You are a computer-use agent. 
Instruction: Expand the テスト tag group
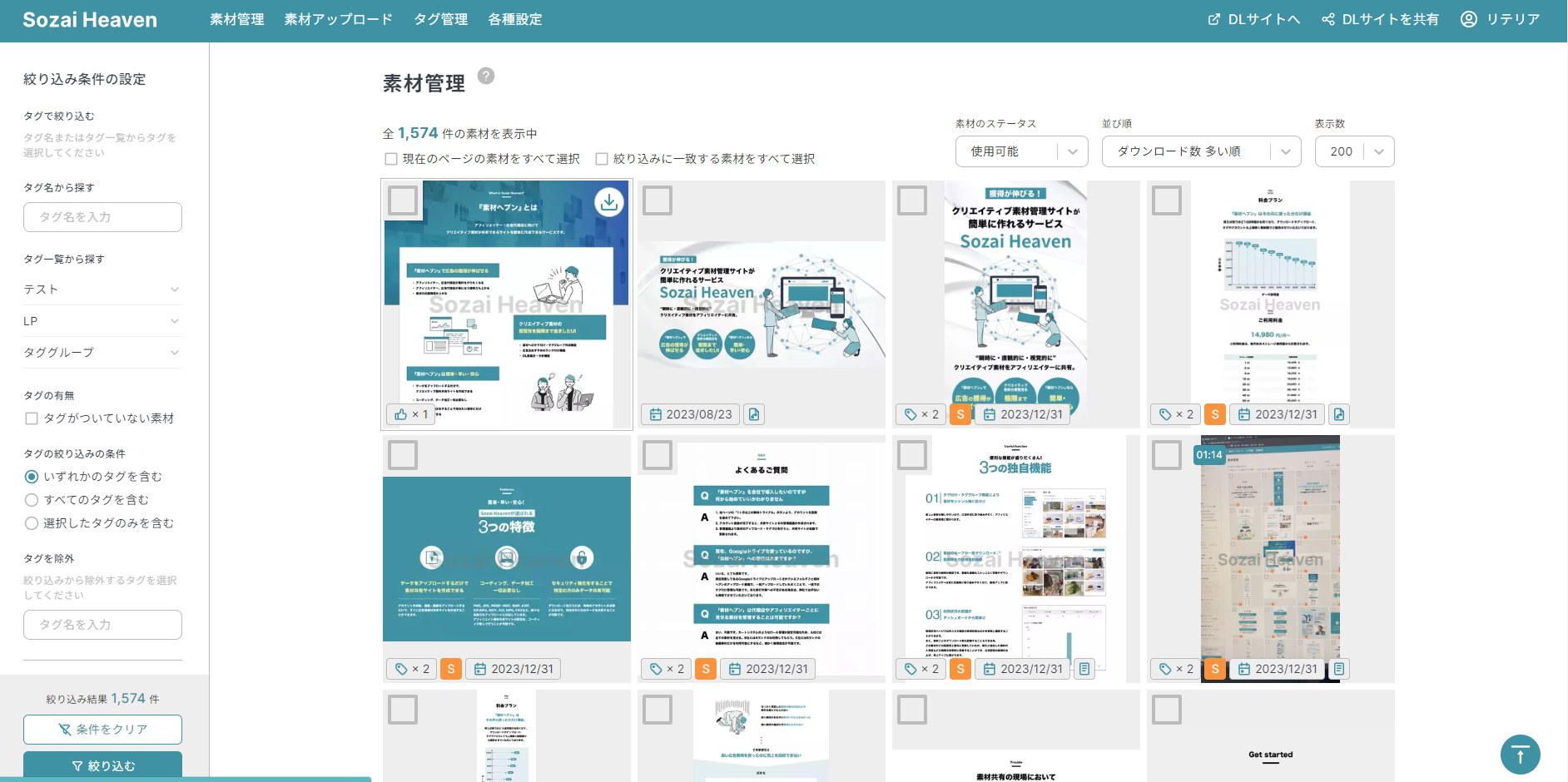[102, 290]
